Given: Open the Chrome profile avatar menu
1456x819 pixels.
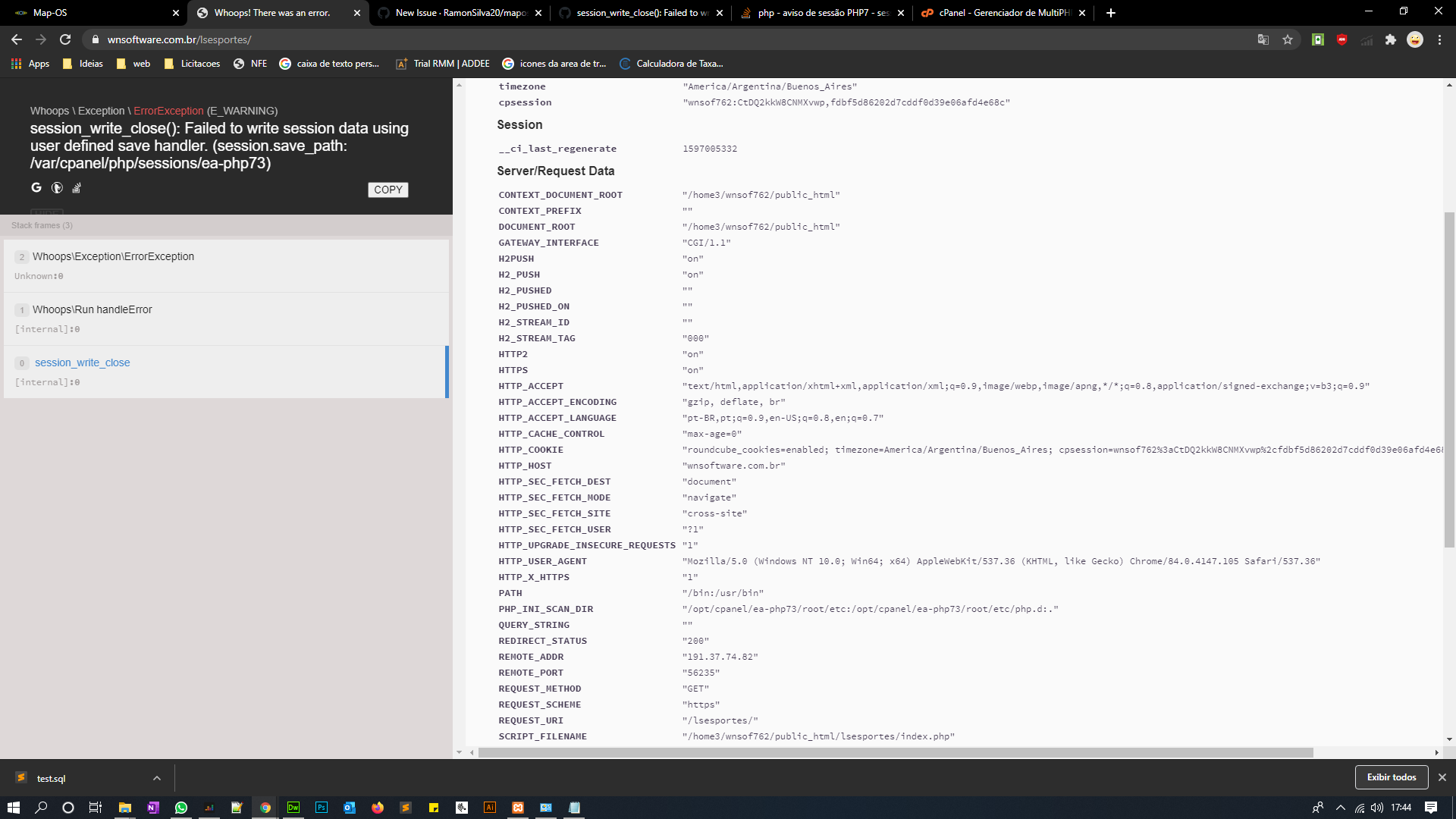Looking at the screenshot, I should (1415, 39).
